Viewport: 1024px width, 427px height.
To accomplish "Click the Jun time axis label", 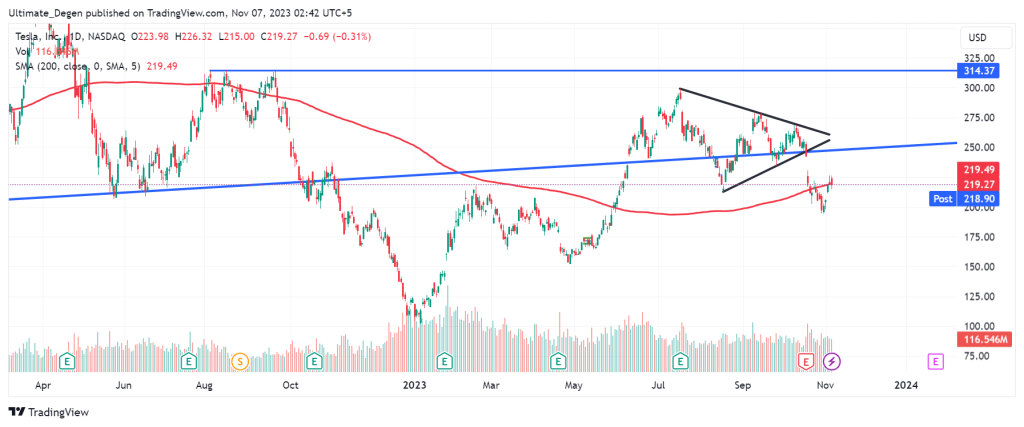I will point(123,385).
